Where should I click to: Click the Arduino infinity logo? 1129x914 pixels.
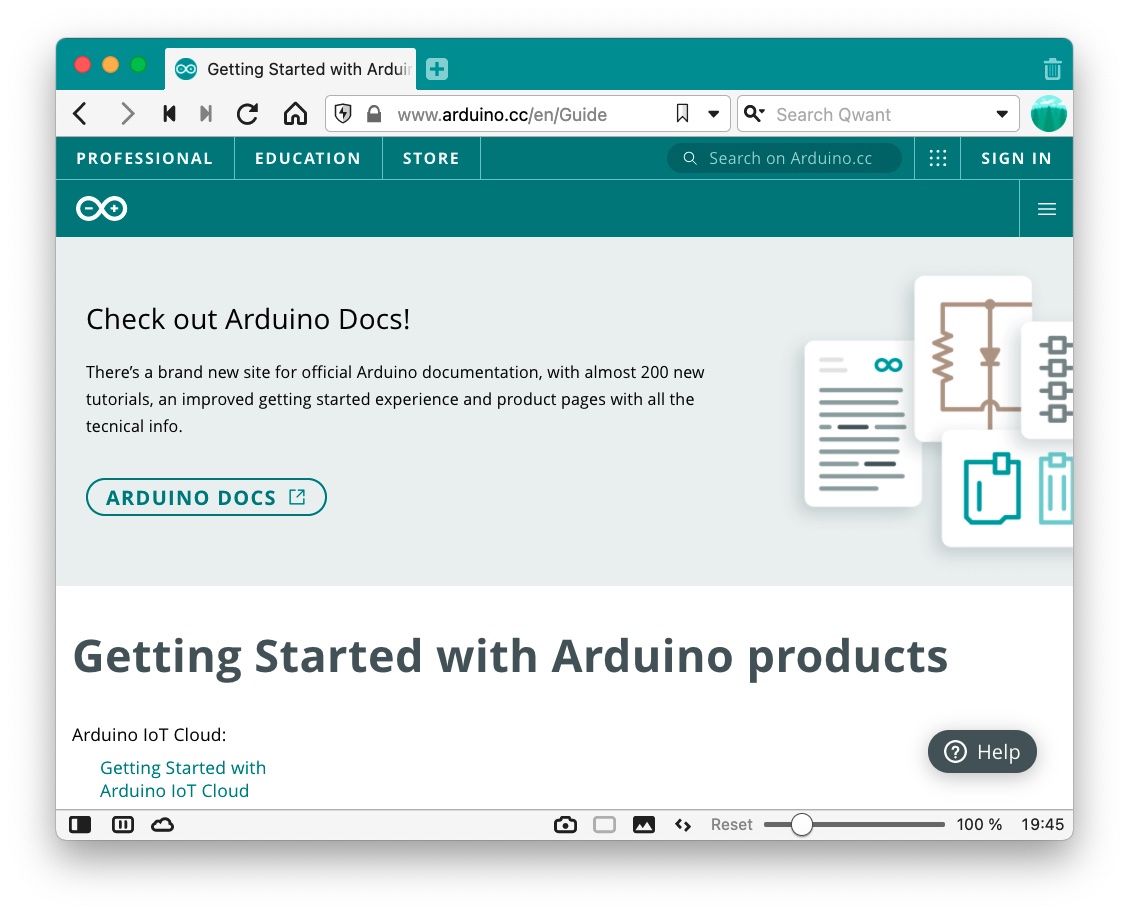pos(102,209)
